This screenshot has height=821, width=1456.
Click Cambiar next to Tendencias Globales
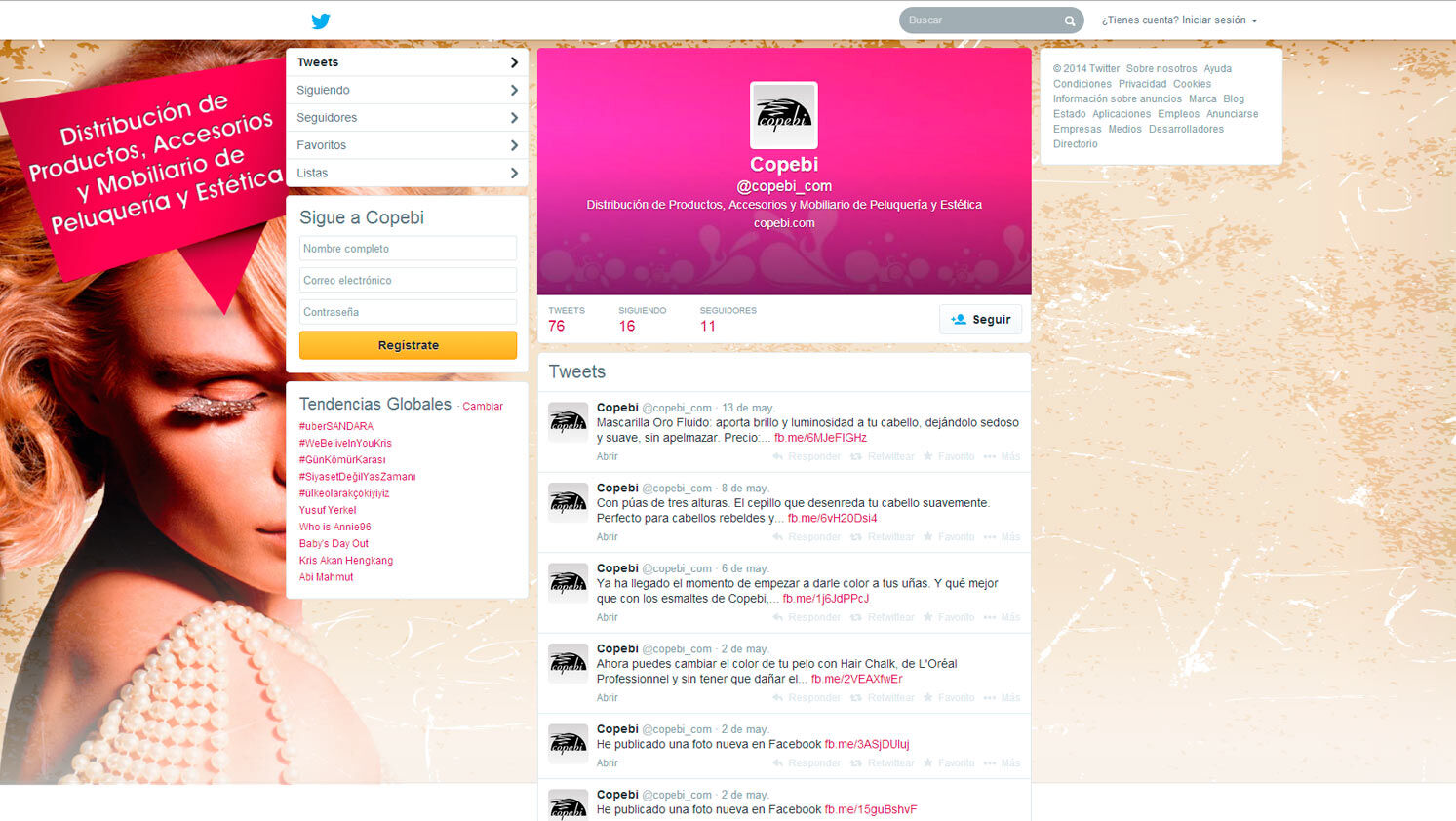click(x=482, y=407)
